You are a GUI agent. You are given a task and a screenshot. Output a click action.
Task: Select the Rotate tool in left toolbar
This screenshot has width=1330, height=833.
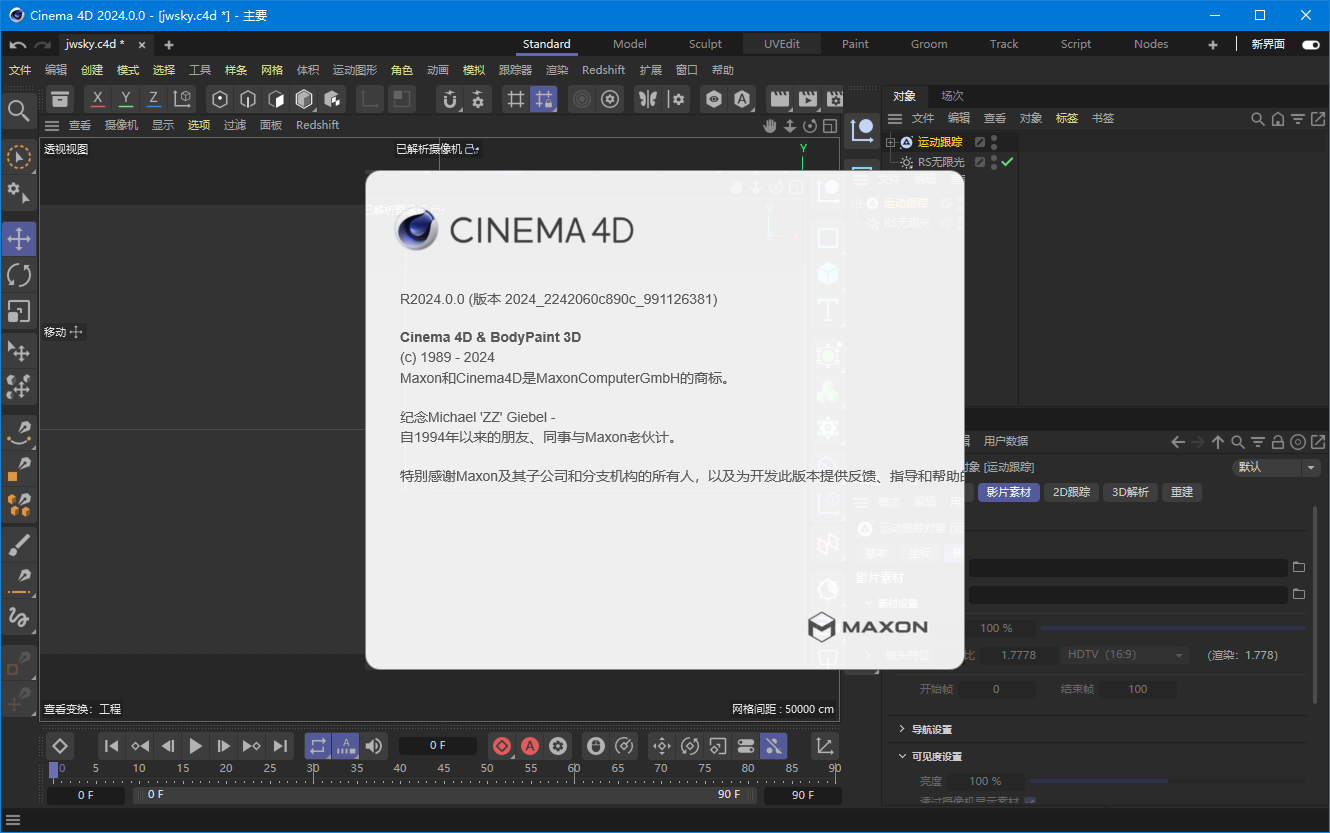click(x=18, y=274)
